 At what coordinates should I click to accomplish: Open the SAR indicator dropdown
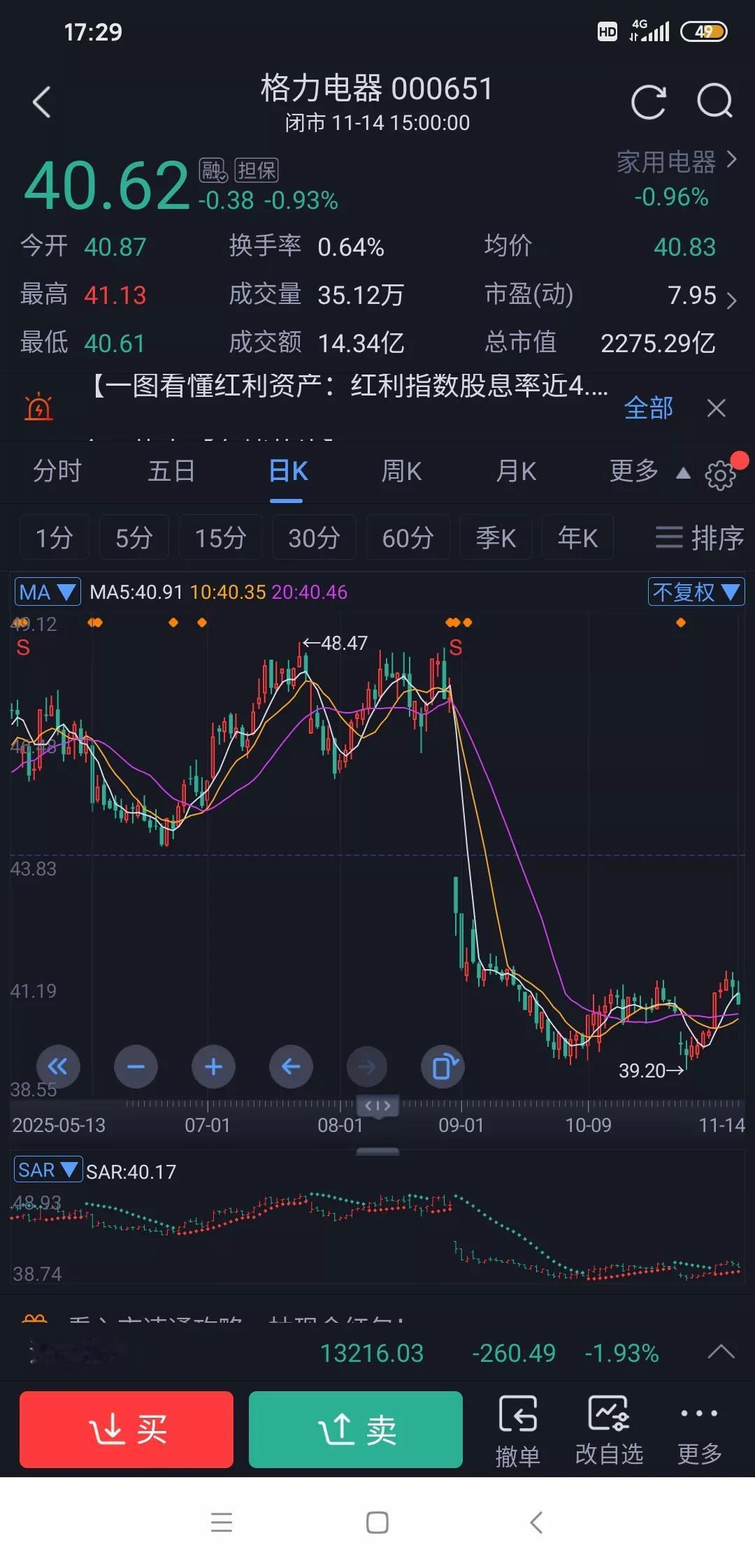coord(48,1170)
